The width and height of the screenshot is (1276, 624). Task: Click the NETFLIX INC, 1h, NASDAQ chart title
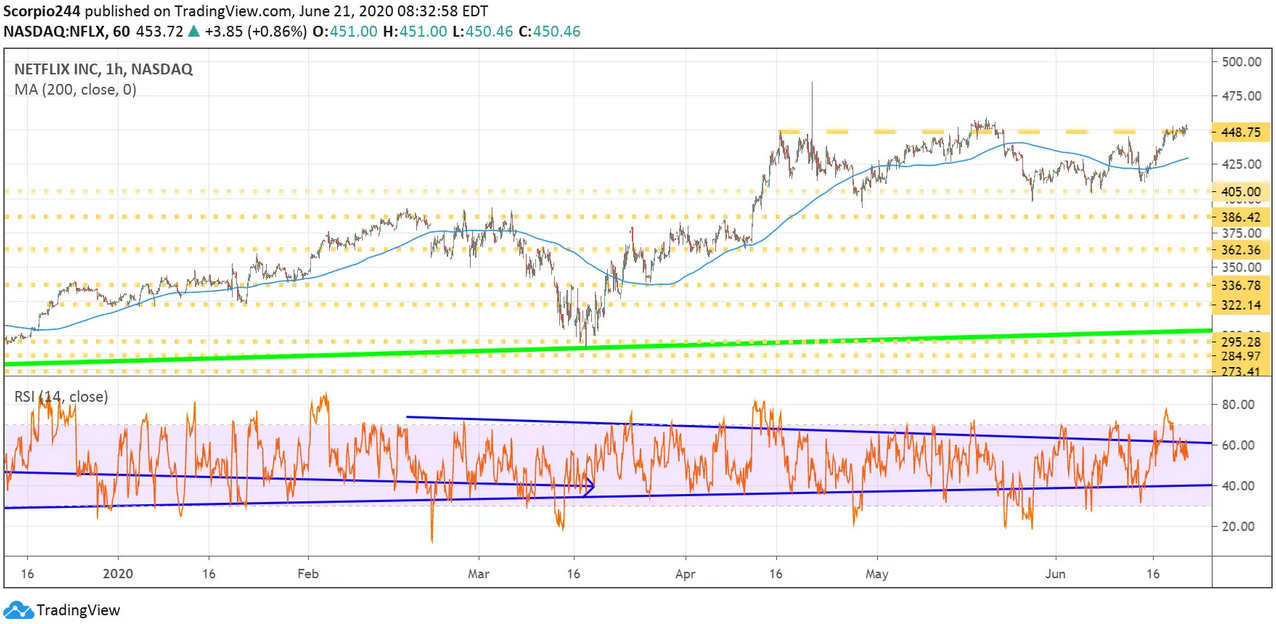pyautogui.click(x=103, y=70)
